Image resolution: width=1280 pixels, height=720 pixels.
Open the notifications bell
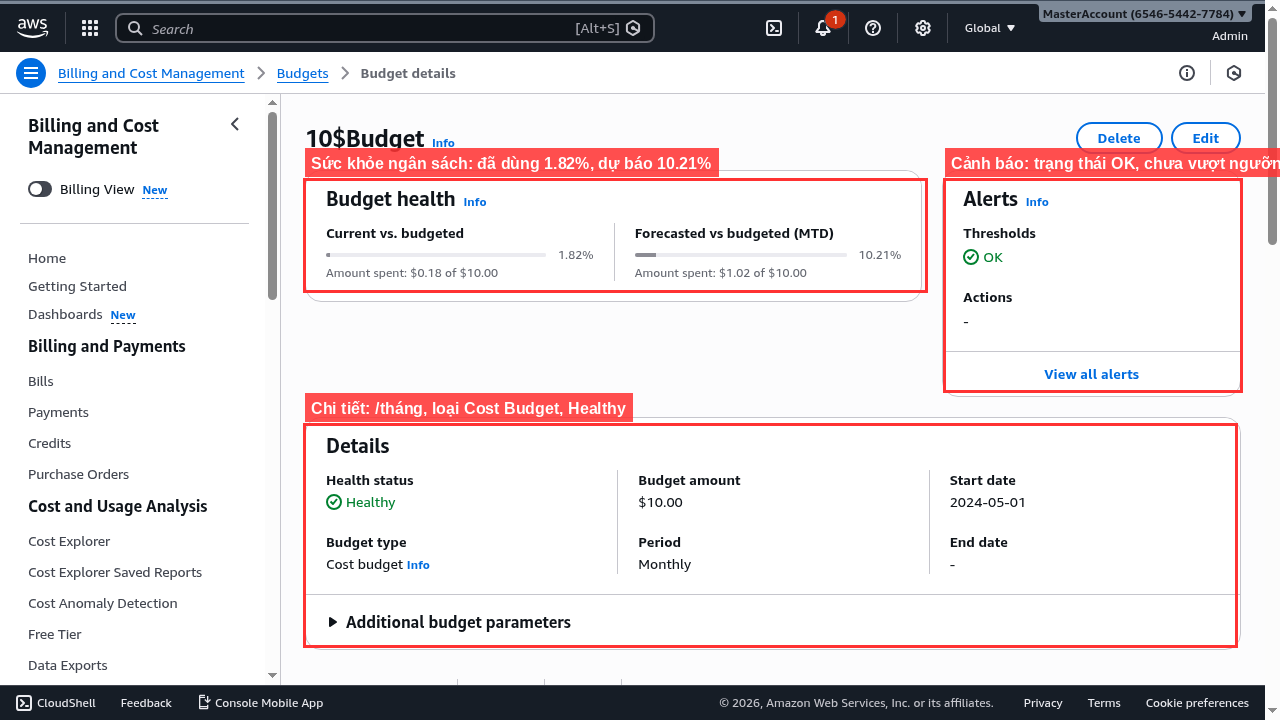coord(823,28)
